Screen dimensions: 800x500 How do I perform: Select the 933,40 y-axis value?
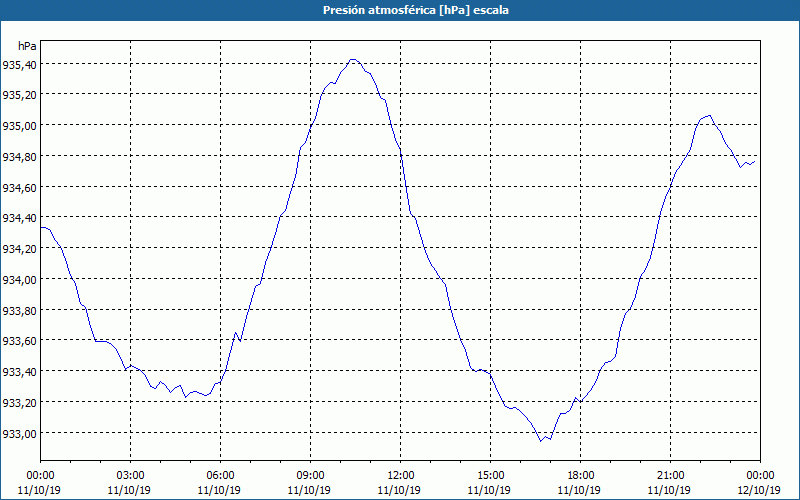click(x=19, y=372)
